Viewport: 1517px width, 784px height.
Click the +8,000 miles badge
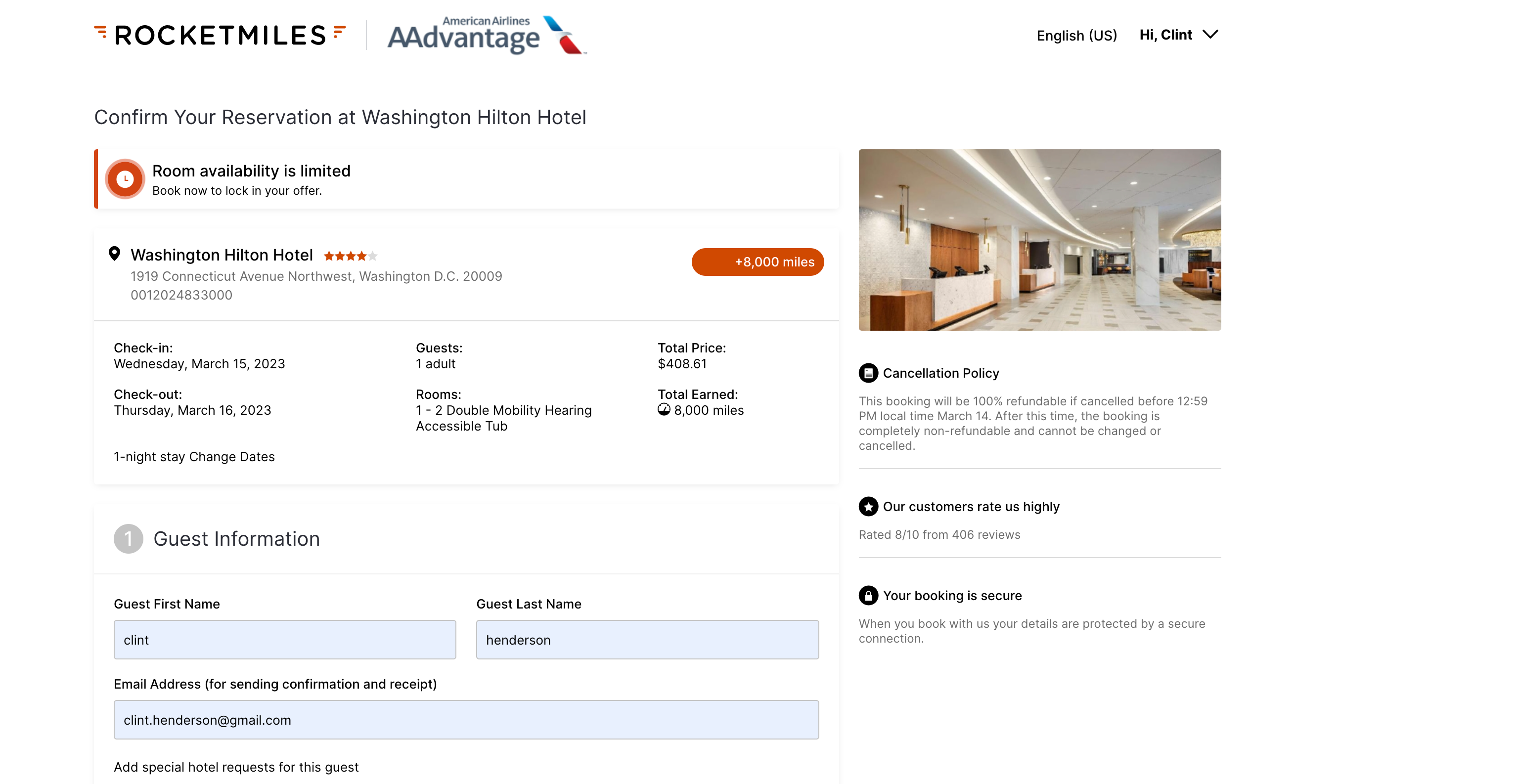point(758,262)
